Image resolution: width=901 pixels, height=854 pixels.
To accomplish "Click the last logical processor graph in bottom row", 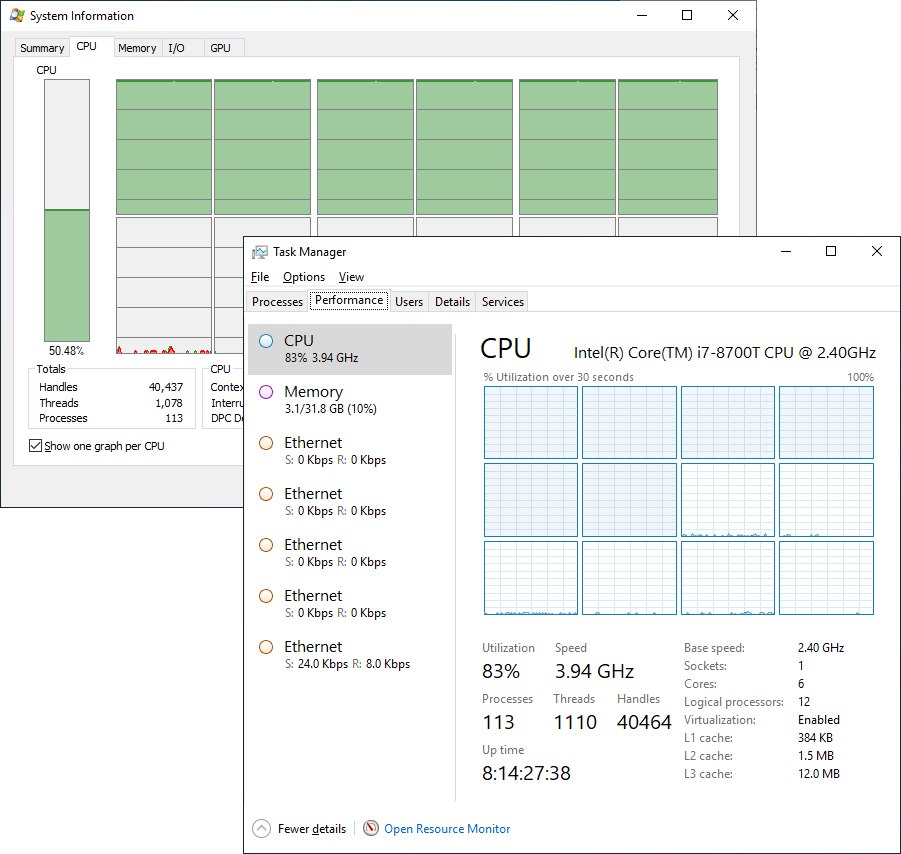I will coord(826,578).
